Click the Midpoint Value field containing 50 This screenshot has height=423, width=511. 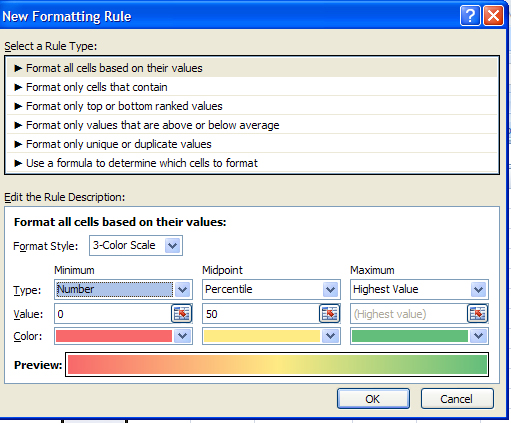coord(261,314)
